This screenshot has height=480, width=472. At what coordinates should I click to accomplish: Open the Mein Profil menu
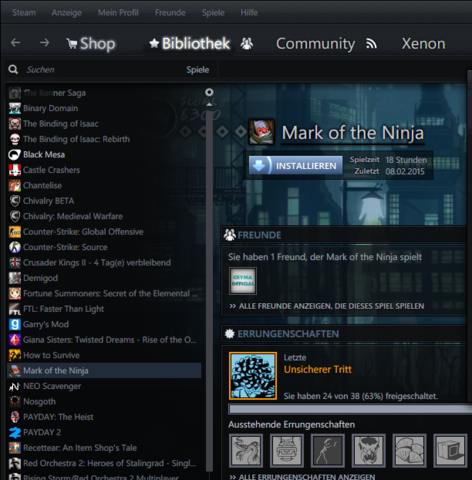tap(118, 13)
